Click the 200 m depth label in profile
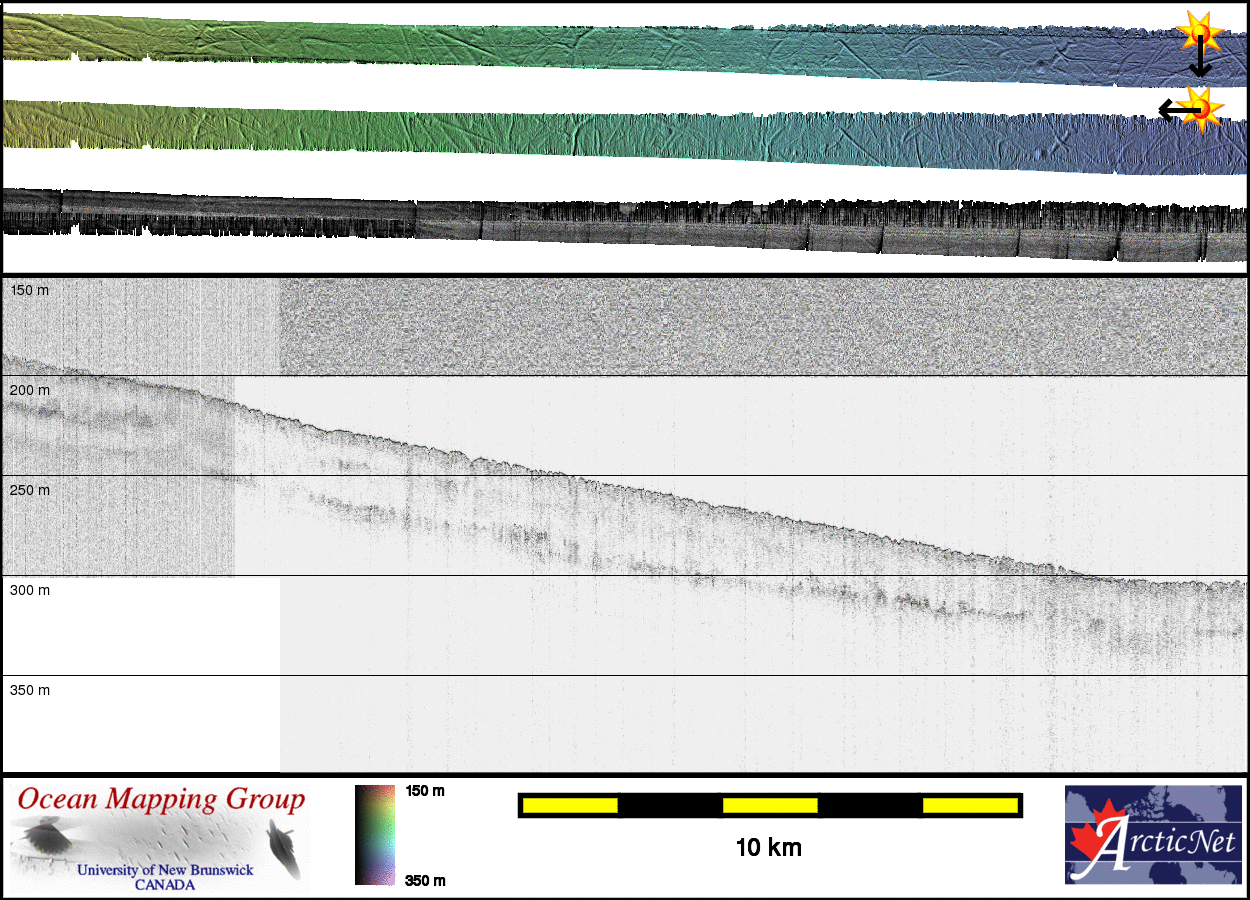This screenshot has width=1250, height=900. 29,390
